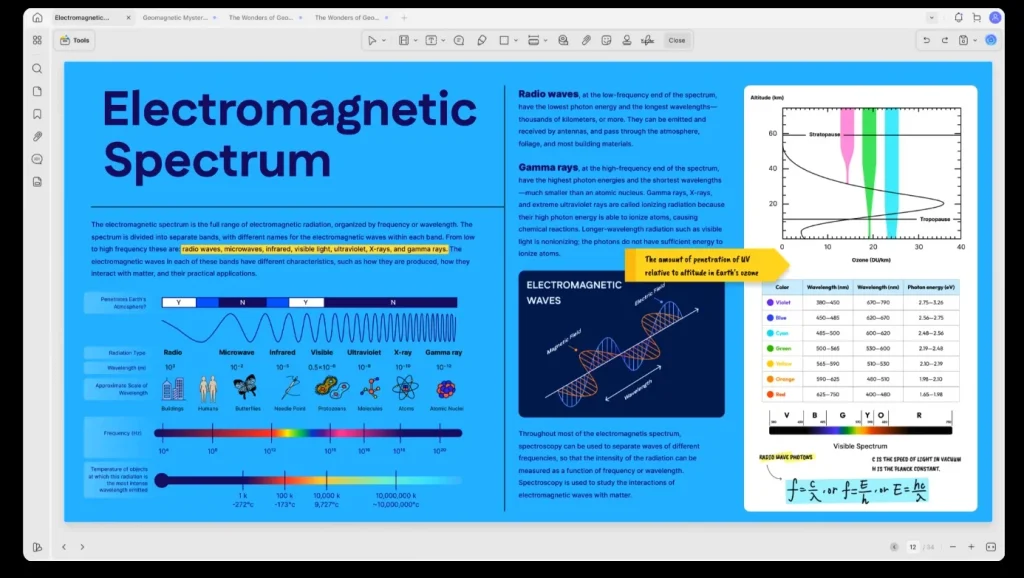Click the undo arrow

coord(926,40)
